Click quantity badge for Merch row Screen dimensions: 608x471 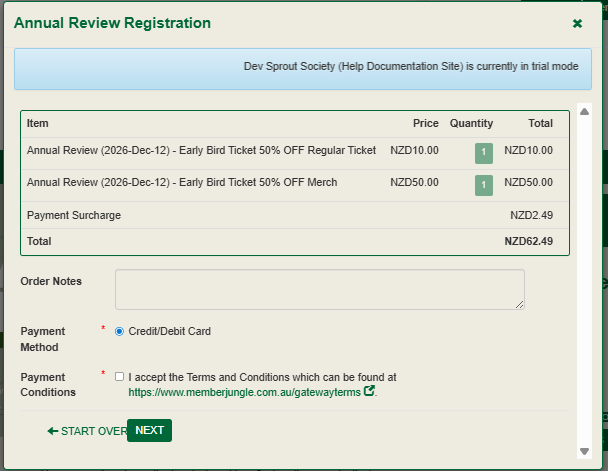pos(484,185)
